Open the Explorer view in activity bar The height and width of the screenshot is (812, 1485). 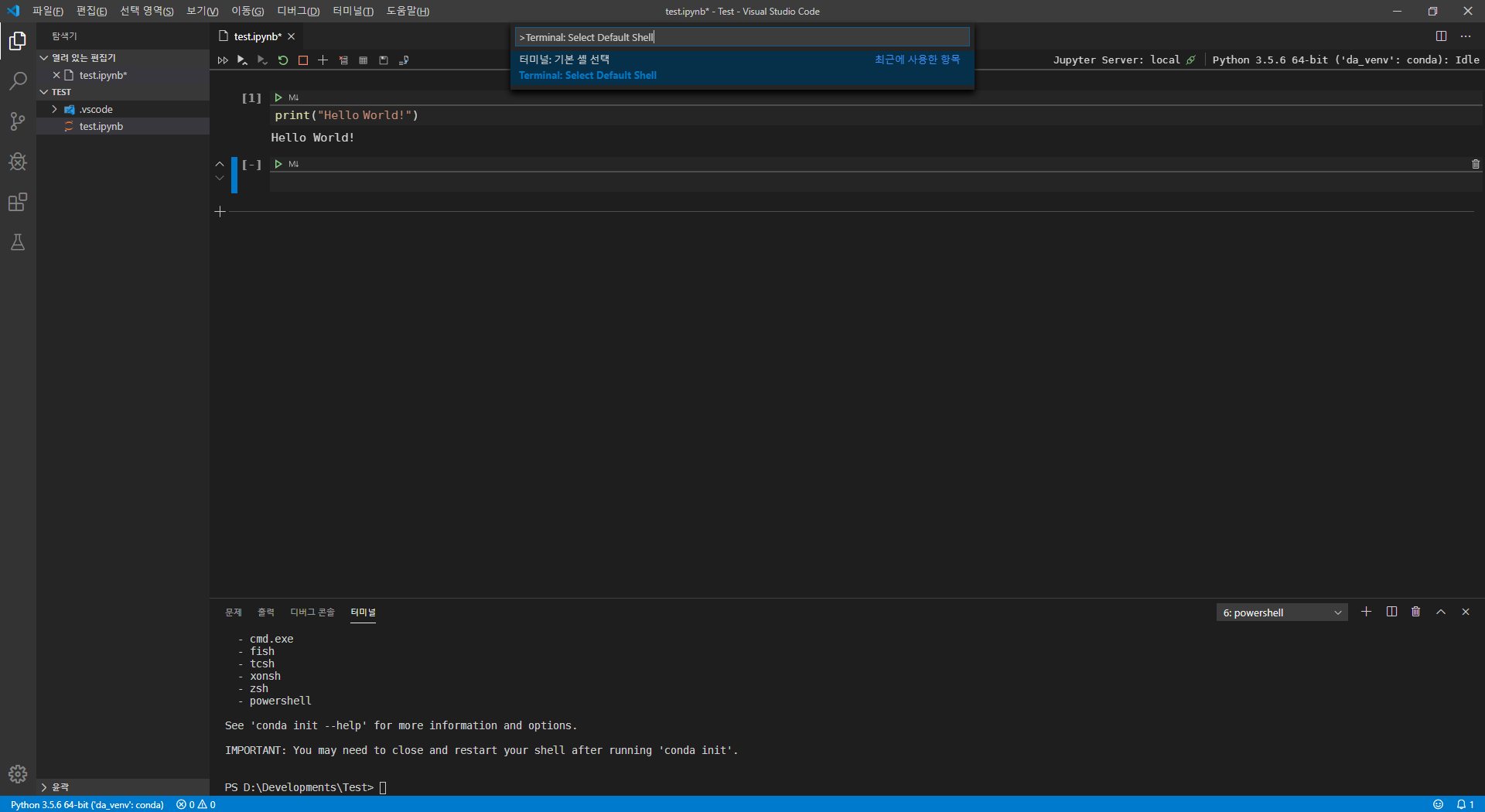[x=18, y=41]
